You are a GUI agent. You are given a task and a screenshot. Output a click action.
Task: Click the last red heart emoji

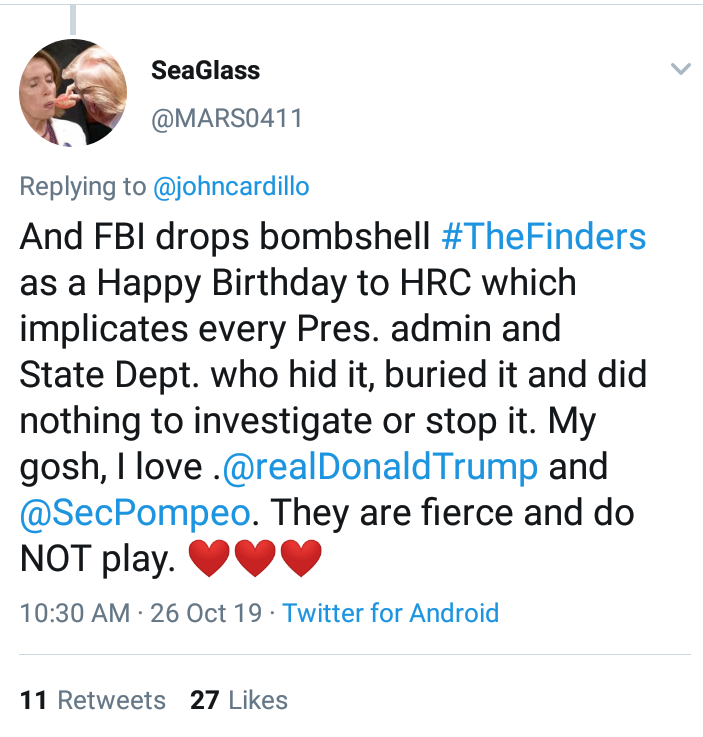[301, 558]
